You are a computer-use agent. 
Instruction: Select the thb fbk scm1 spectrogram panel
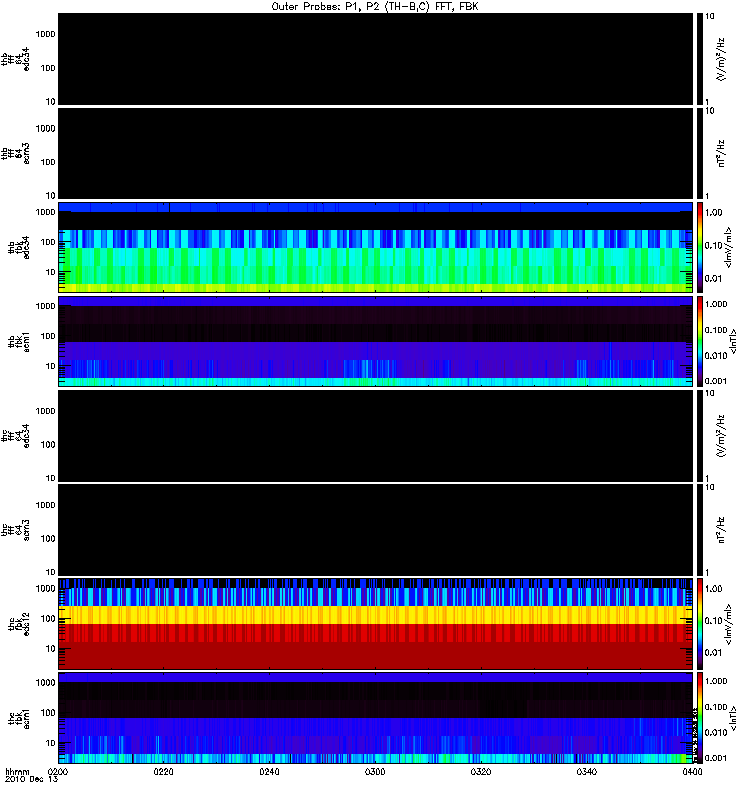[375, 341]
